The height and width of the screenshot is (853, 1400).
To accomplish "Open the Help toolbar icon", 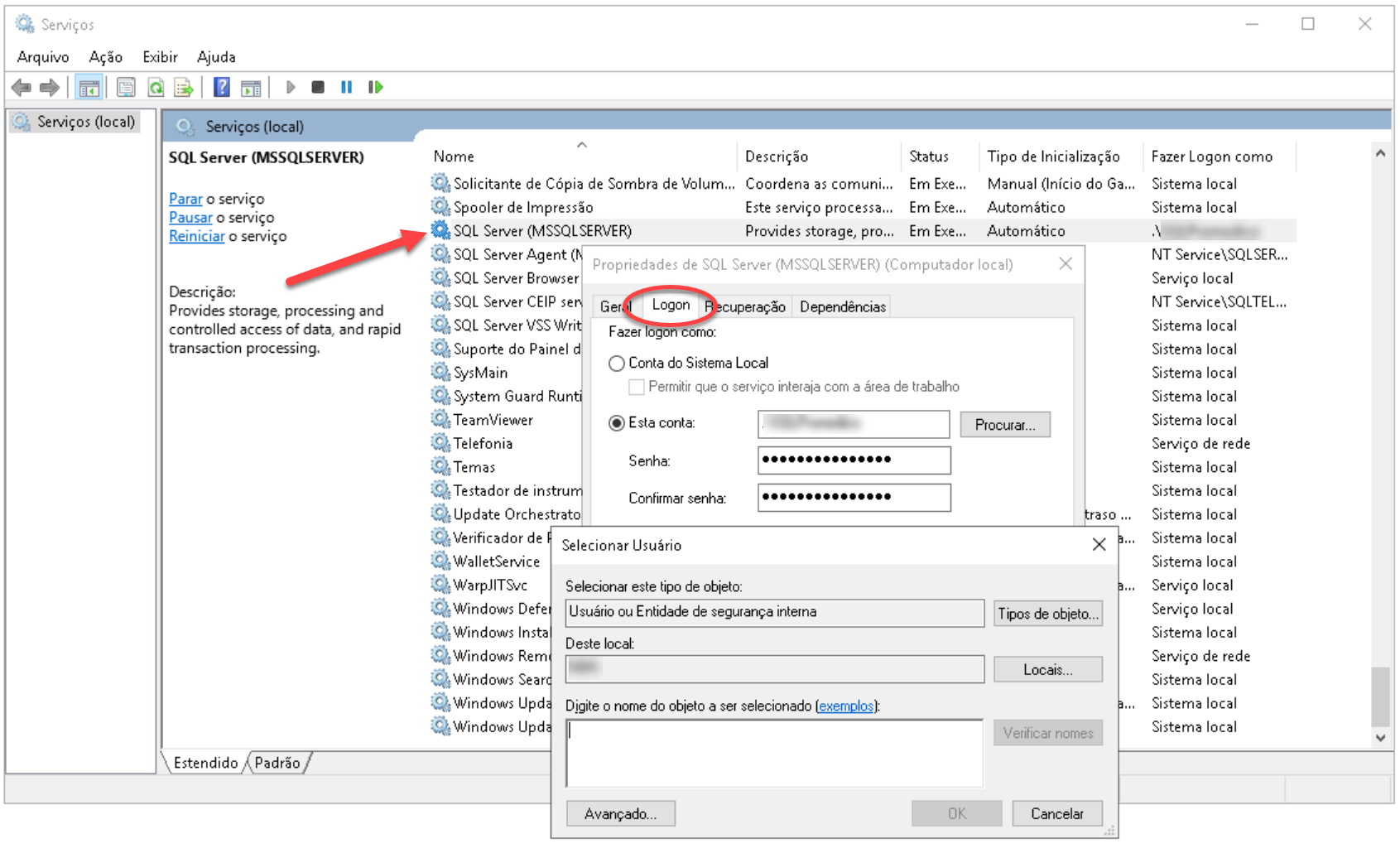I will point(222,87).
